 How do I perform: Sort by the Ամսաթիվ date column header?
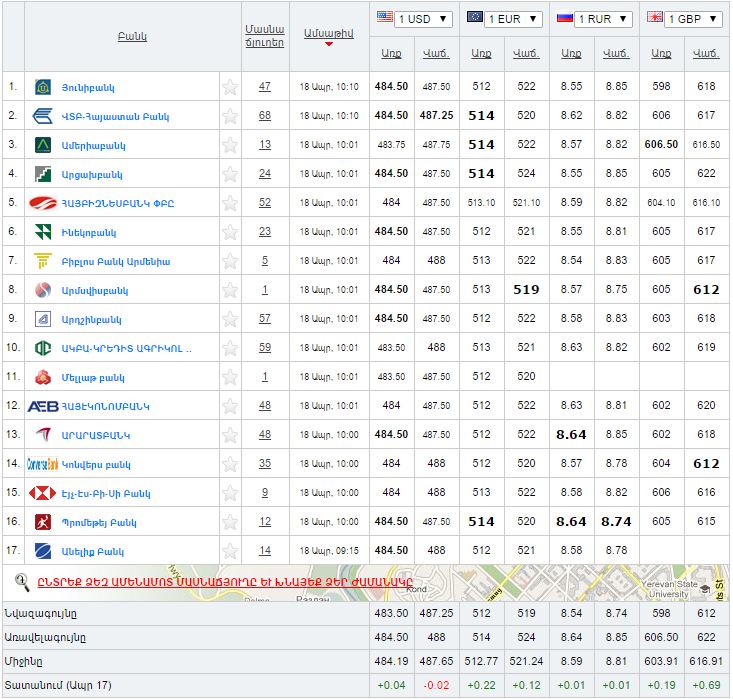tap(328, 34)
